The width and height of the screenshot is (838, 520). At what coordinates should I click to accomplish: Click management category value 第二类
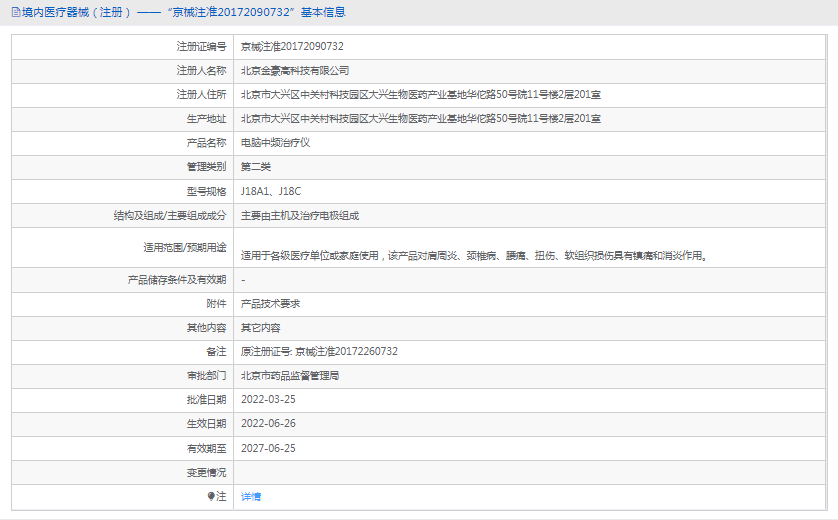256,167
